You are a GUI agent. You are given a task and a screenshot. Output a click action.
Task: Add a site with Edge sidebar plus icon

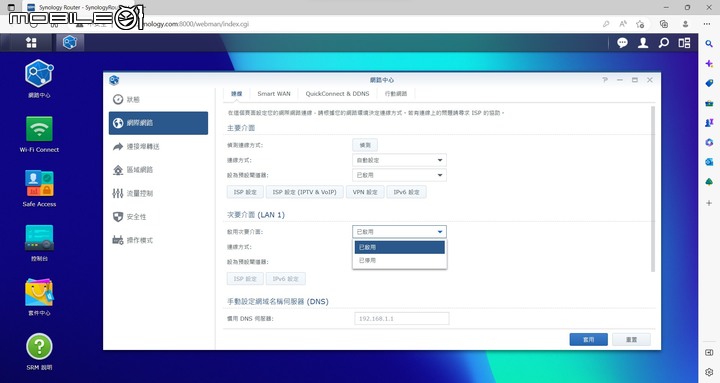pyautogui.click(x=709, y=203)
